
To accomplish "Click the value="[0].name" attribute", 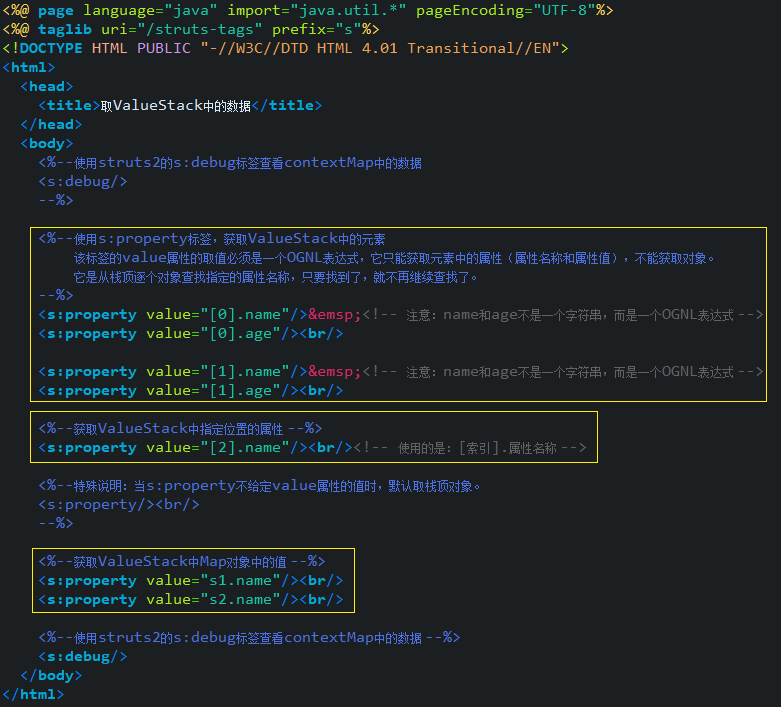I will coord(218,315).
